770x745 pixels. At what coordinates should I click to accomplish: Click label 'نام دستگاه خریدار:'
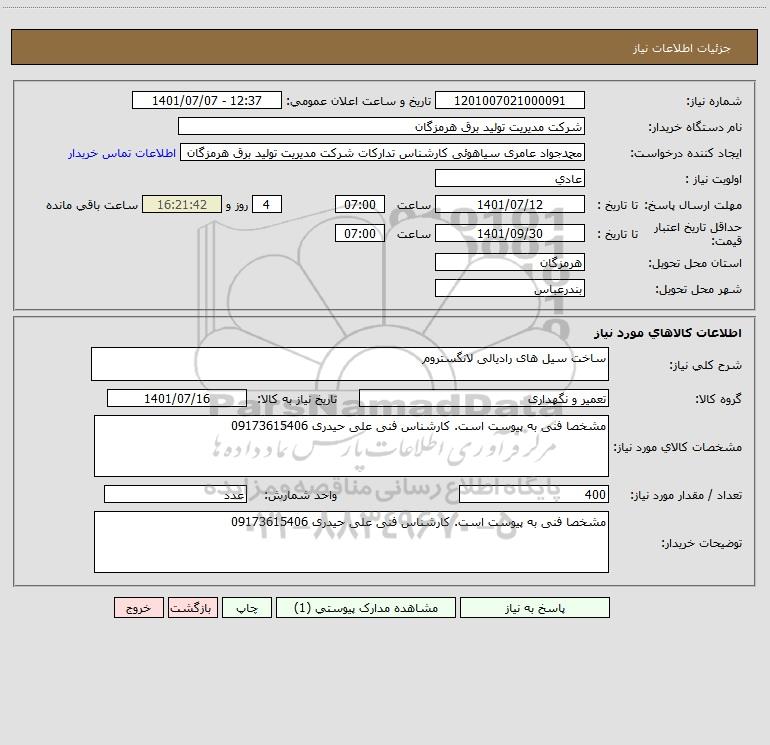coord(695,128)
